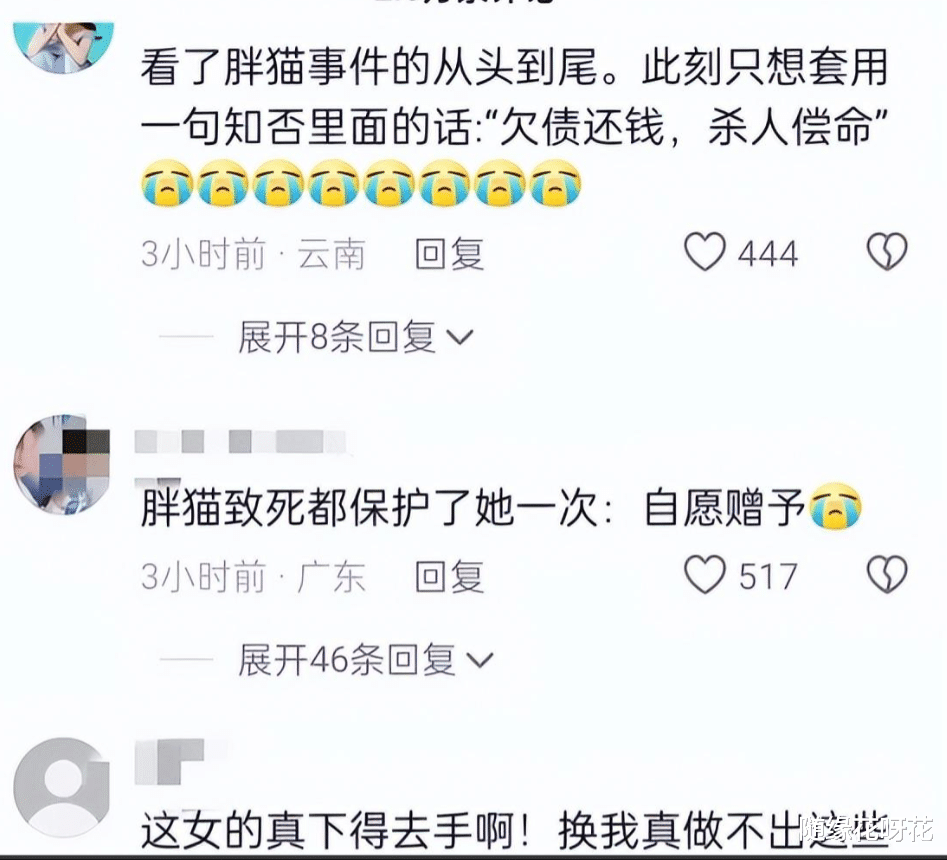
Task: Open the blurred username of second commenter
Action: click(240, 441)
